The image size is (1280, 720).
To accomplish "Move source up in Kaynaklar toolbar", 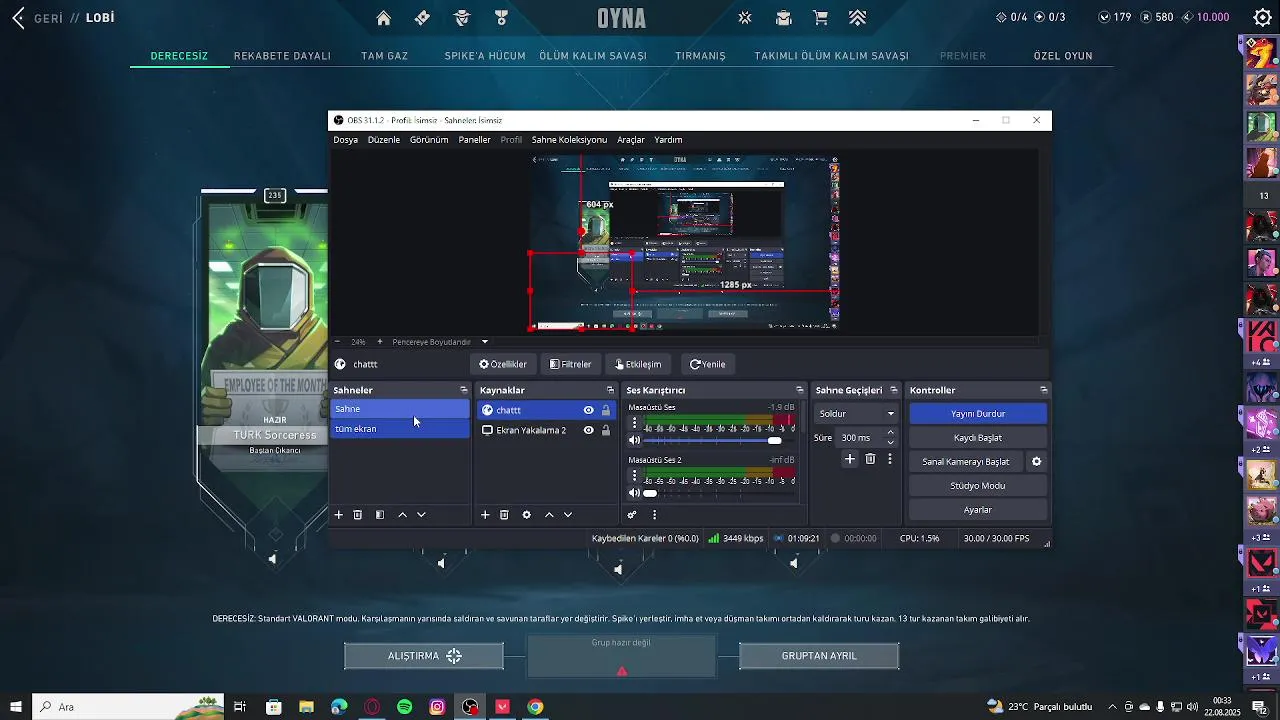I will tap(549, 515).
